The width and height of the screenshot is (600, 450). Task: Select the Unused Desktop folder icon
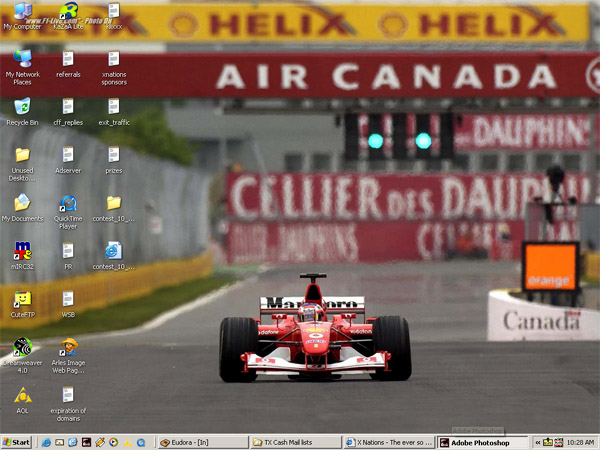tap(22, 155)
